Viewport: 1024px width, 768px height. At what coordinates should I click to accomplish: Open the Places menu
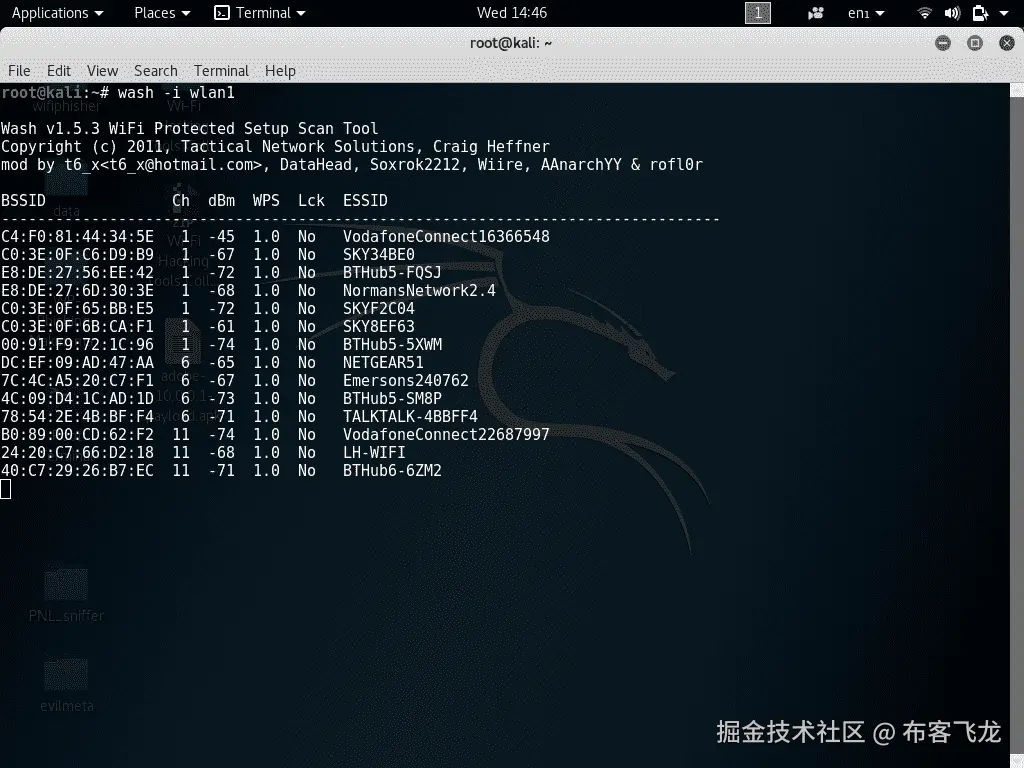[162, 13]
